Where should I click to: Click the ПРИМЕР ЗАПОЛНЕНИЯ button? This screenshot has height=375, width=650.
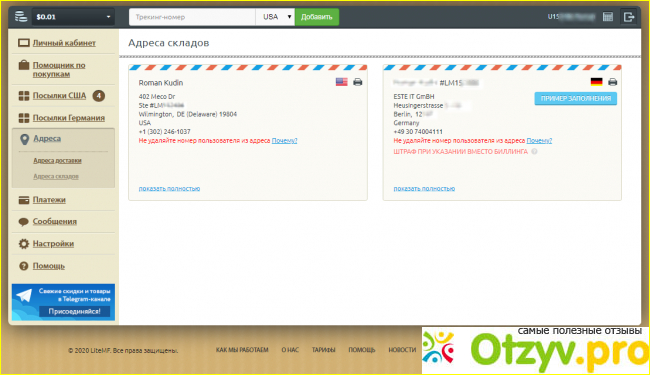tap(575, 99)
